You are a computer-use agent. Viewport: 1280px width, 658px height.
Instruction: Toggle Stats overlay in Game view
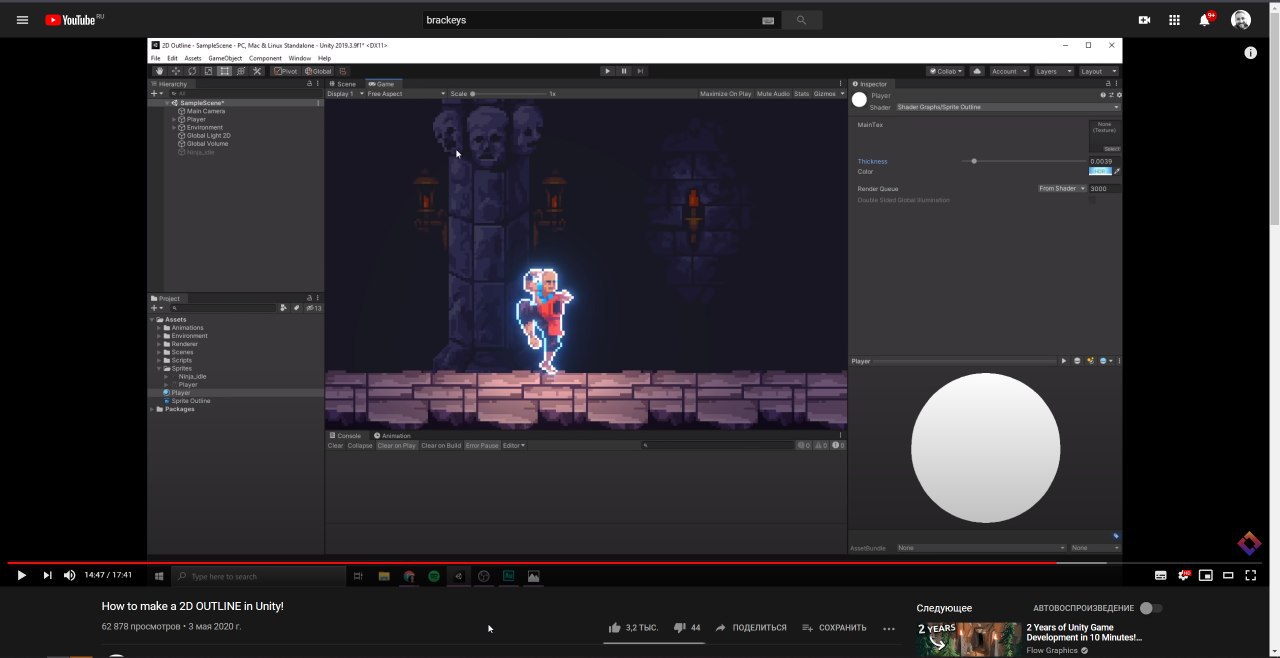(x=801, y=94)
